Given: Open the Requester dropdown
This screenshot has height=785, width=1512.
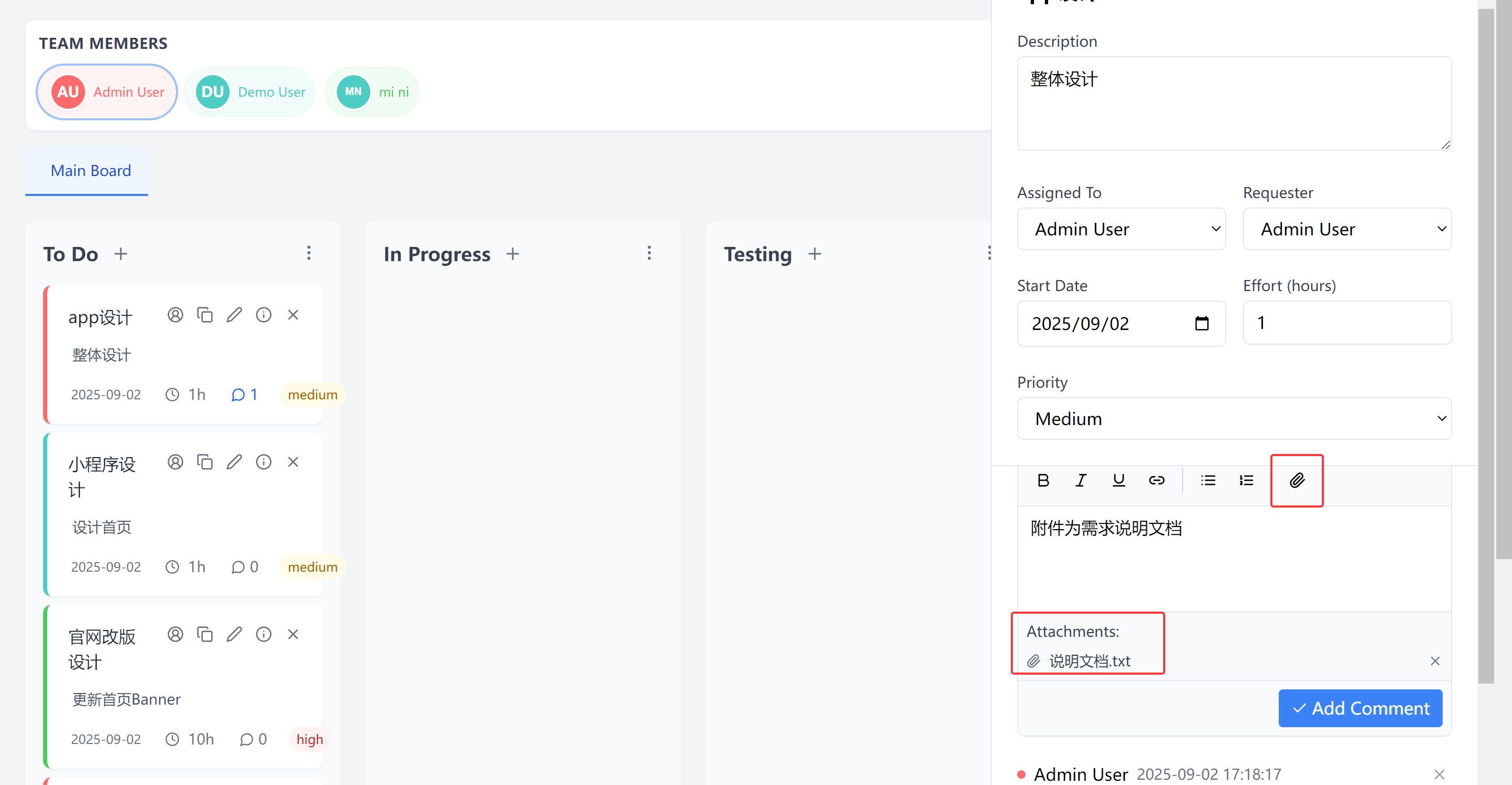Looking at the screenshot, I should click(x=1347, y=229).
